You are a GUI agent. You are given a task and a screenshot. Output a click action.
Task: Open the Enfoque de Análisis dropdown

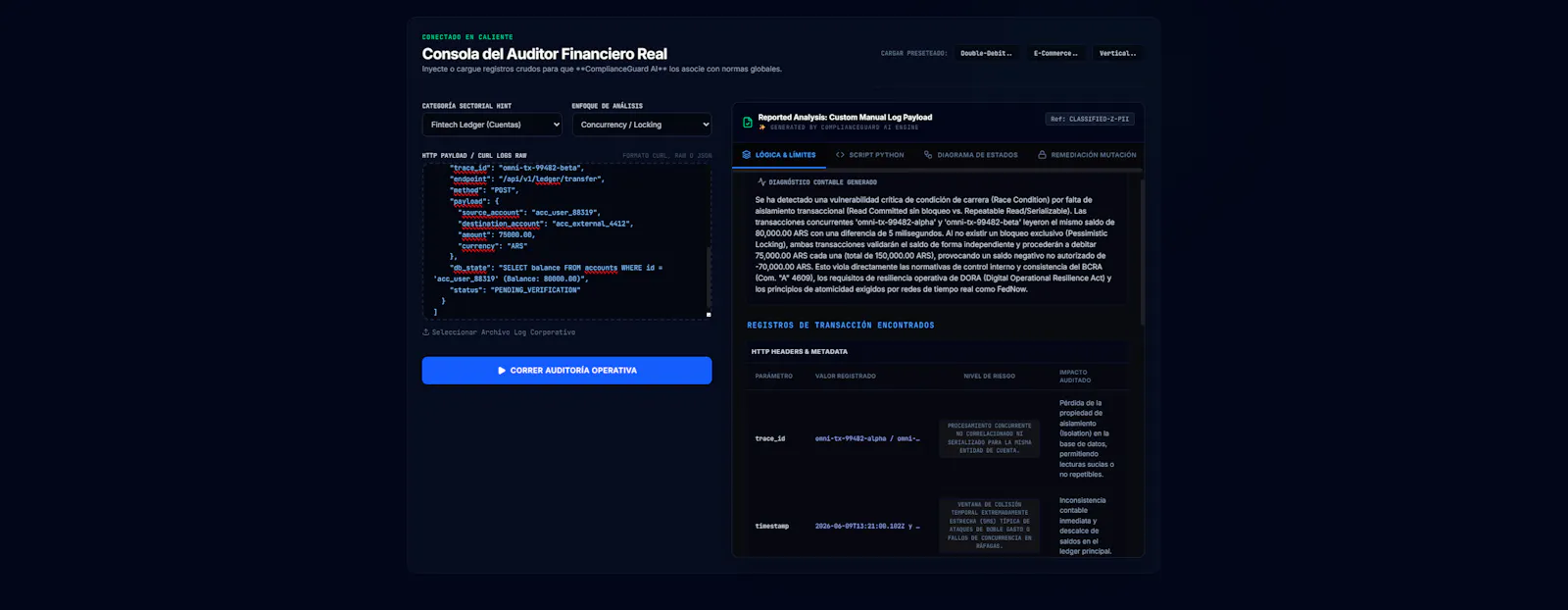pyautogui.click(x=642, y=125)
